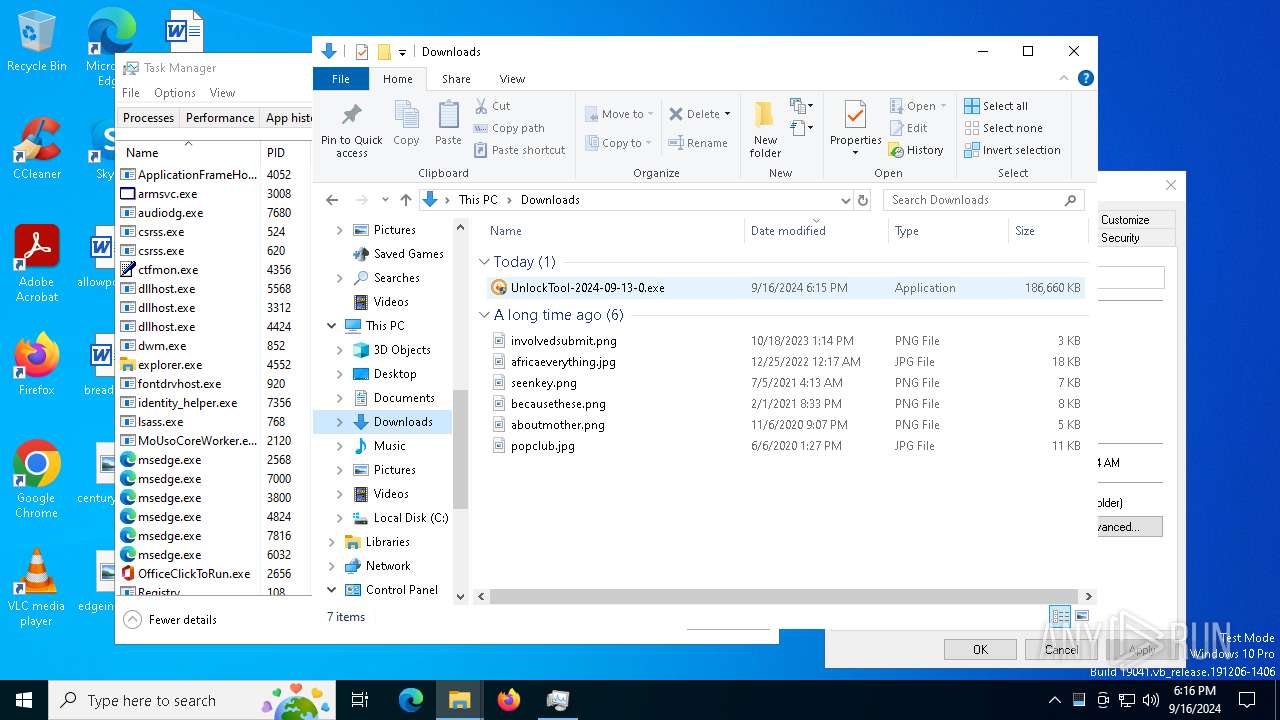Click Edit in Open group

click(x=908, y=128)
